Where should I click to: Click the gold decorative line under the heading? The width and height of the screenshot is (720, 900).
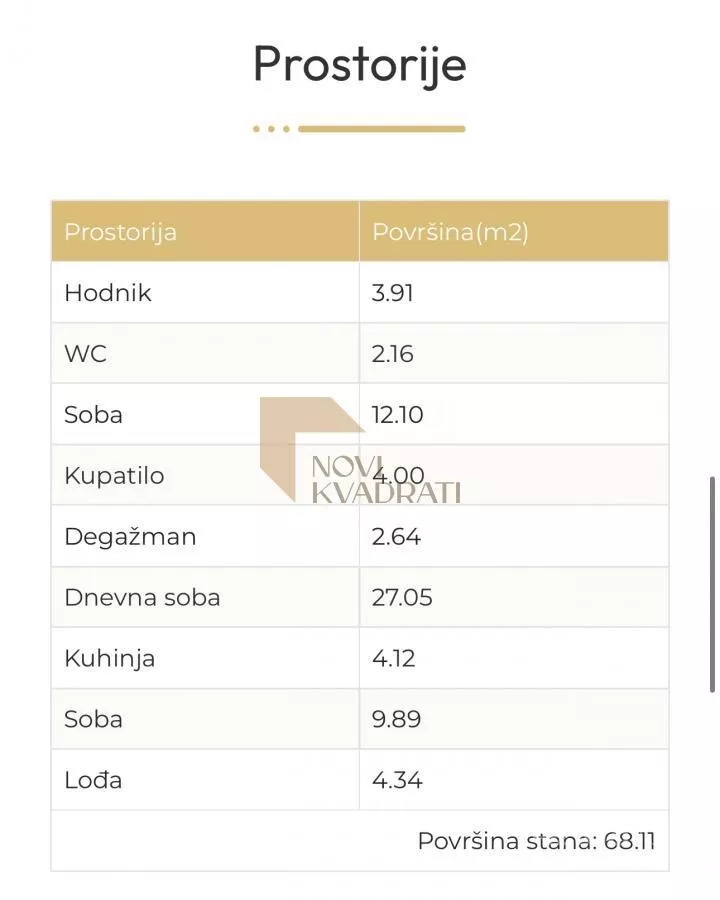click(x=380, y=129)
